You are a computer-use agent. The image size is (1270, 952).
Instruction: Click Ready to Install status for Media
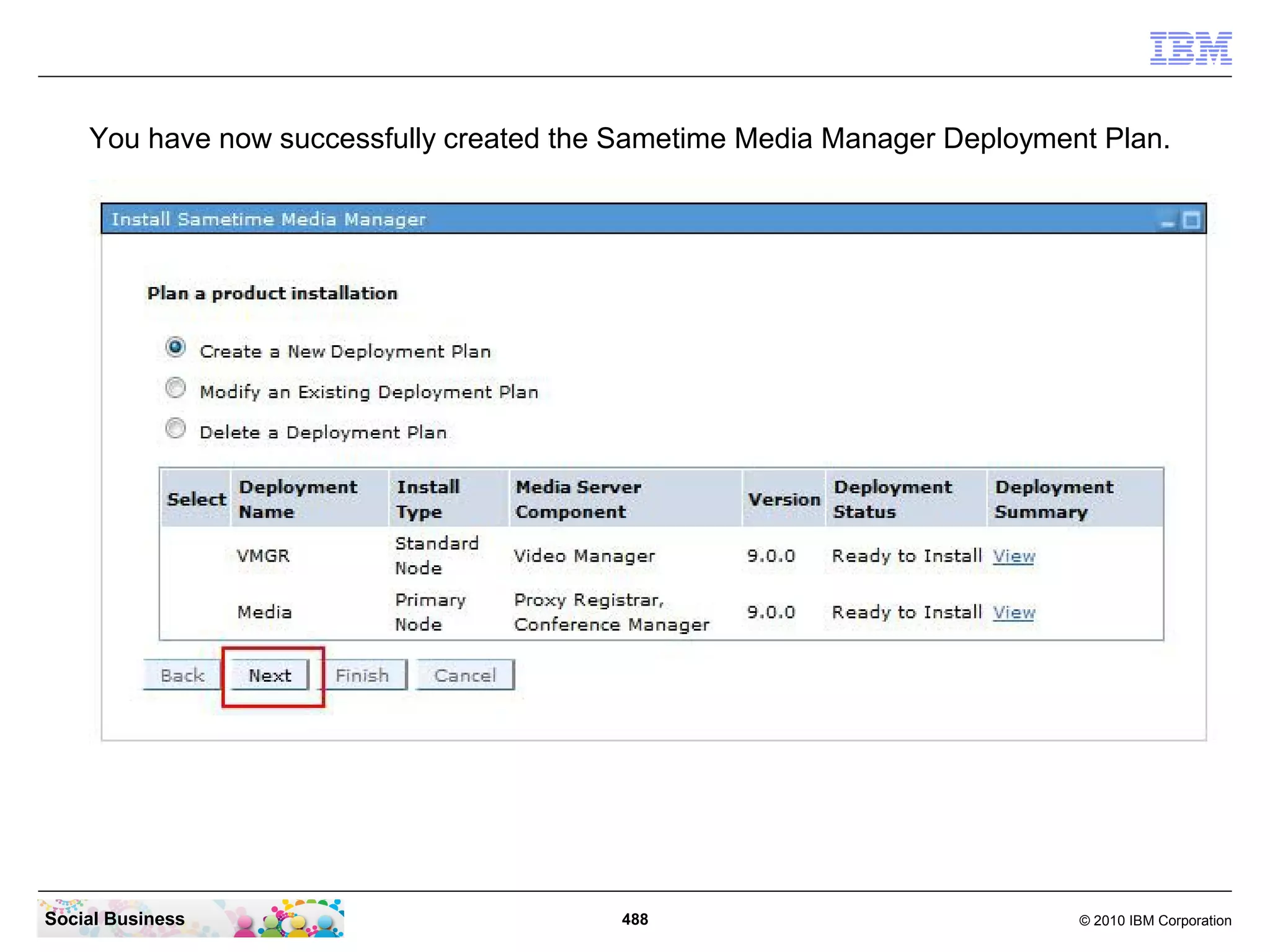click(907, 612)
